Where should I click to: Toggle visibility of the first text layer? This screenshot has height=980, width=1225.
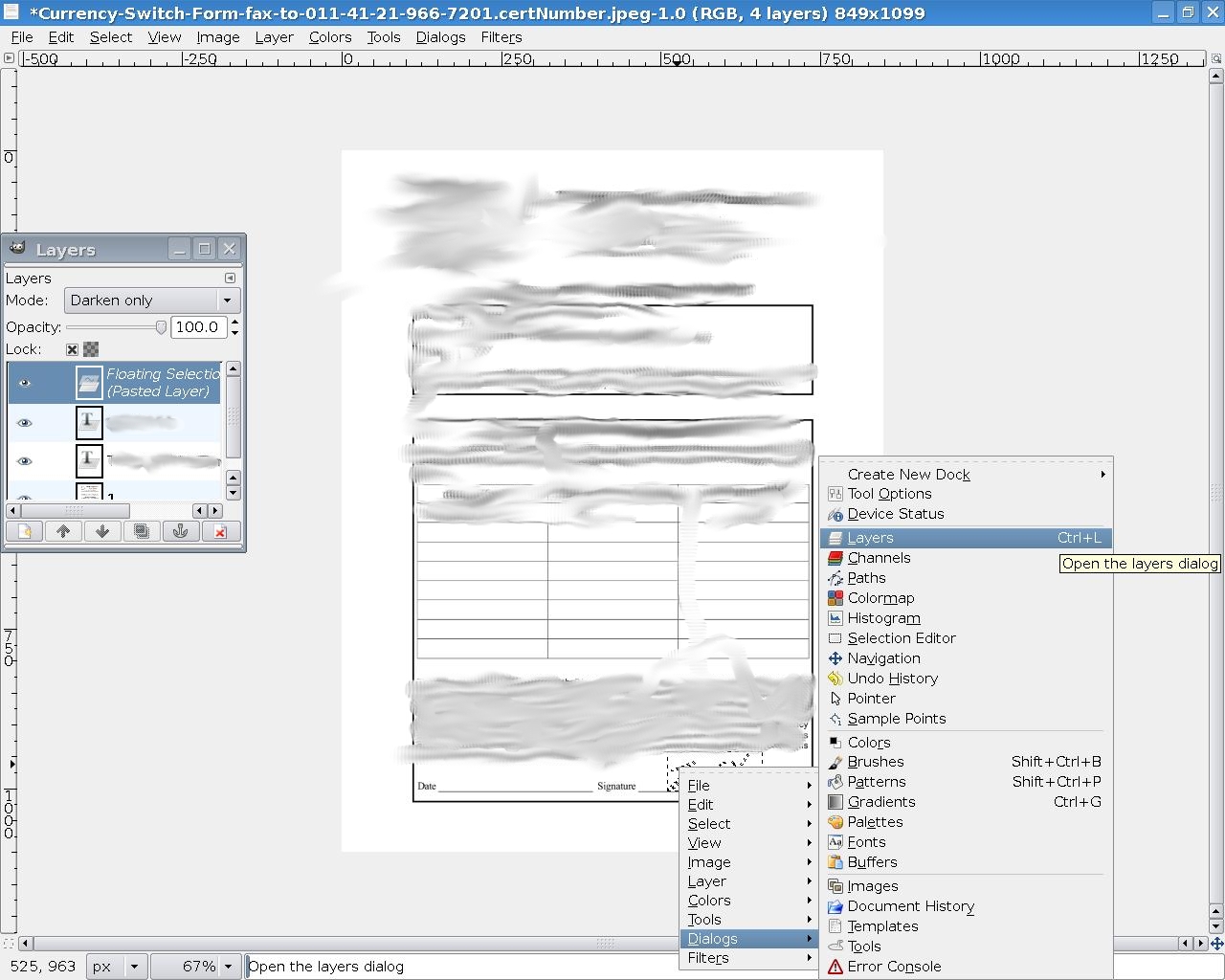point(24,422)
